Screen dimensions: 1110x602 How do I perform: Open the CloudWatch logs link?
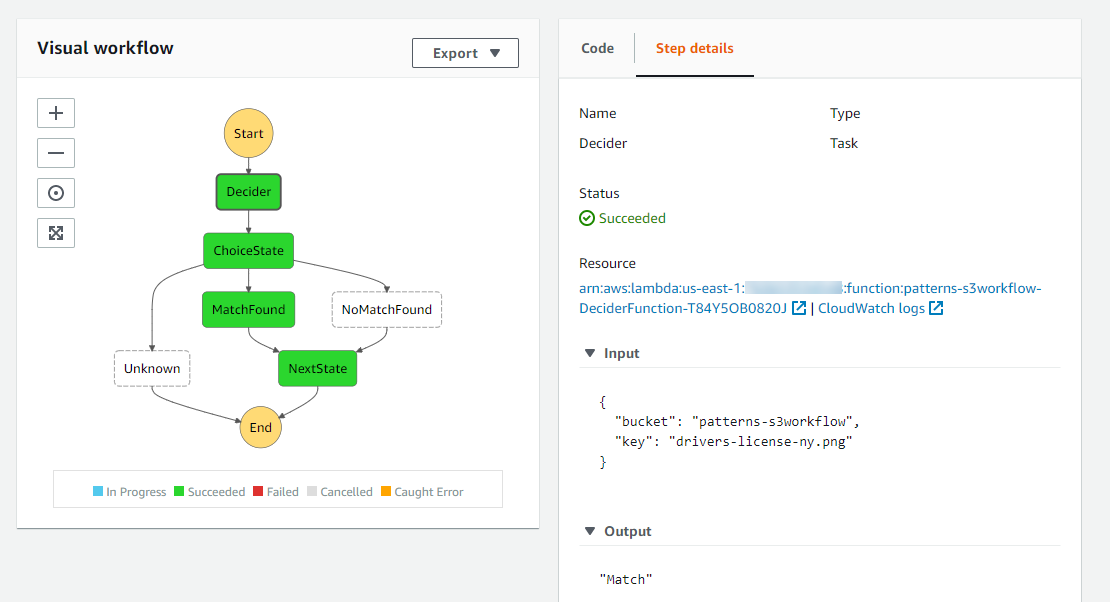(871, 308)
